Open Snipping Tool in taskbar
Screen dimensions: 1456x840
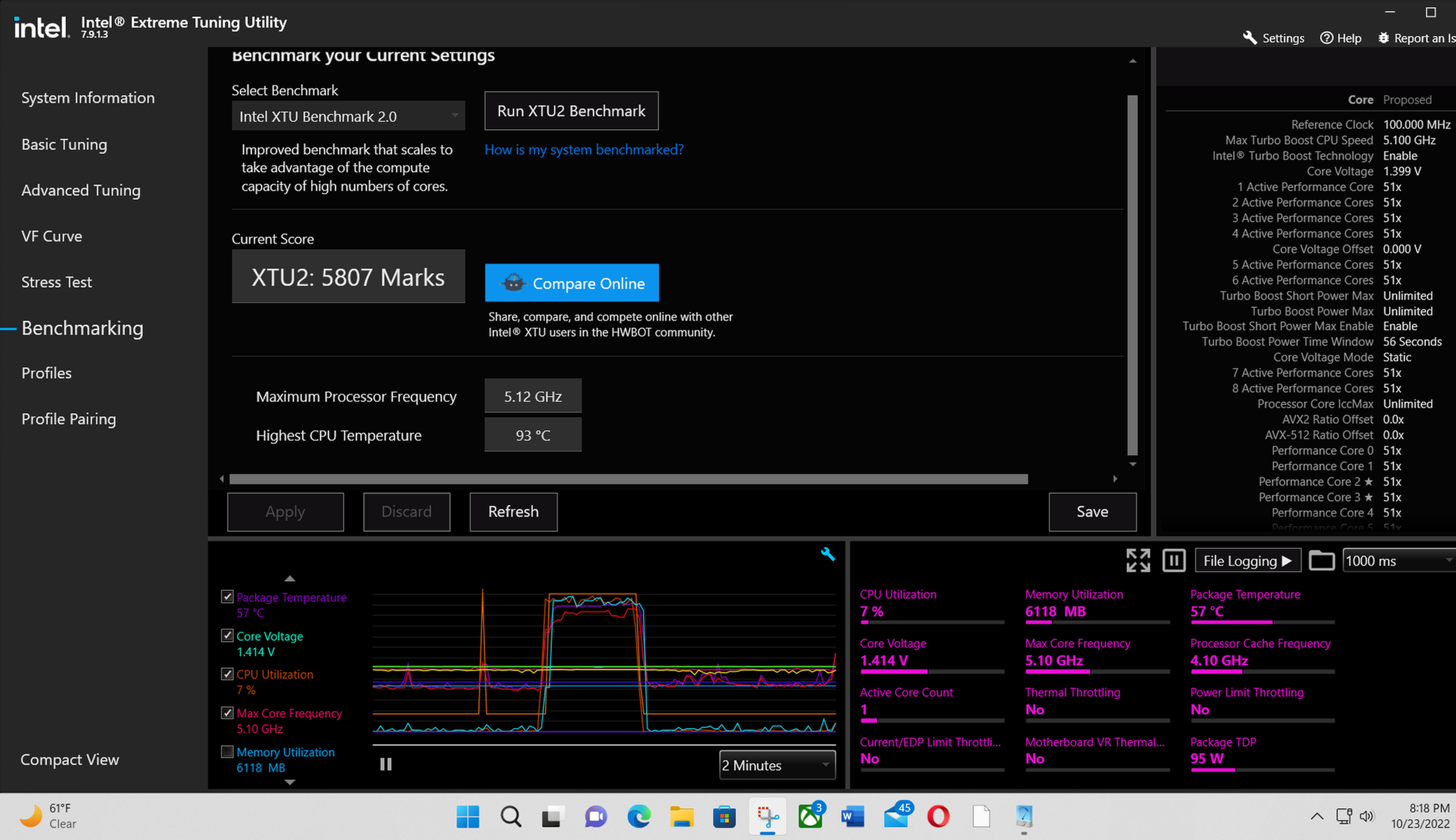point(767,817)
